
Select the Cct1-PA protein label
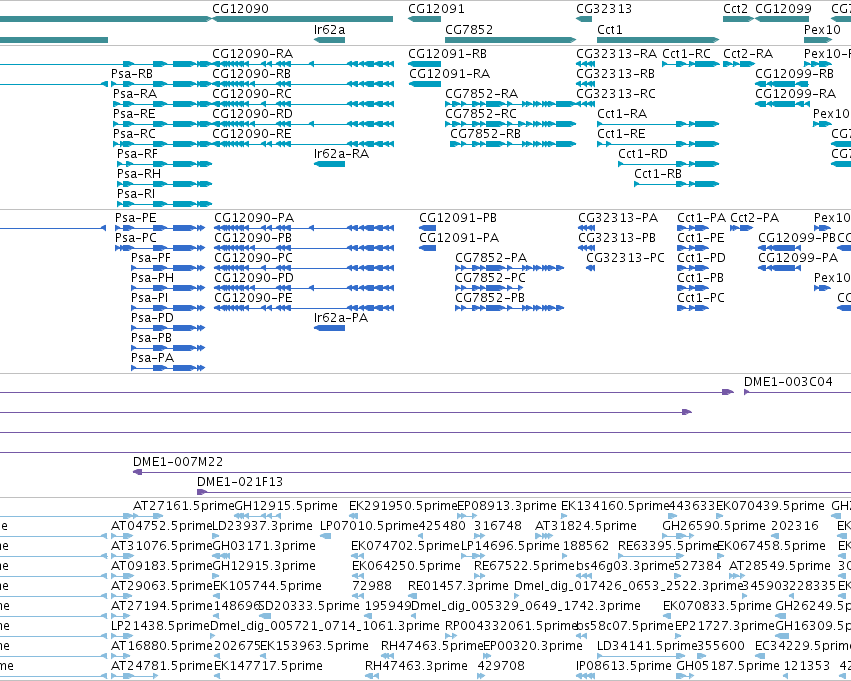click(x=701, y=218)
